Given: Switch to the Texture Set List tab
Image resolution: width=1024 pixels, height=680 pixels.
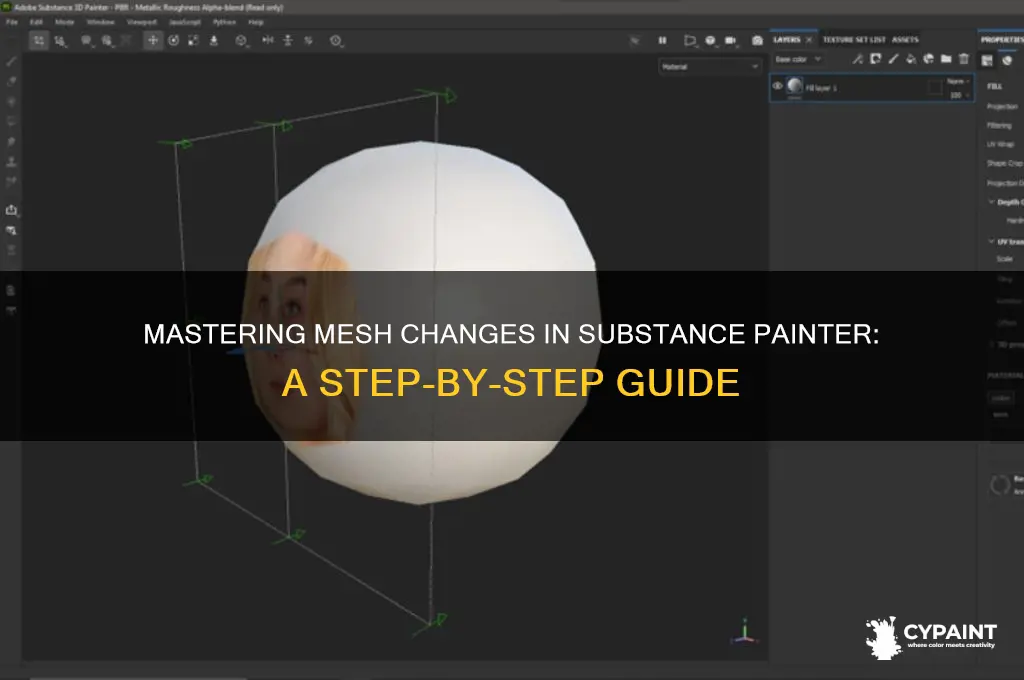Looking at the screenshot, I should [x=854, y=40].
